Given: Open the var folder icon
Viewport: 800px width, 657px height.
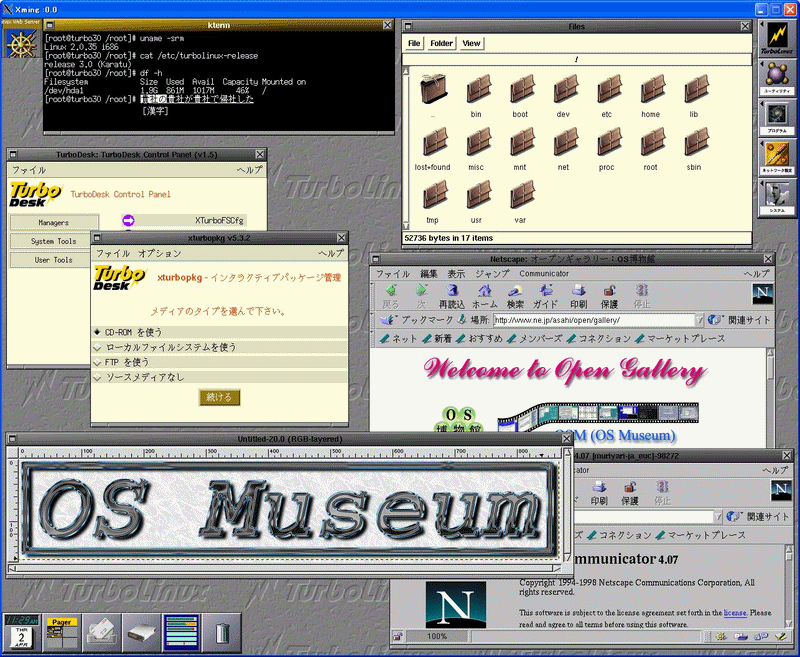Looking at the screenshot, I should [521, 195].
